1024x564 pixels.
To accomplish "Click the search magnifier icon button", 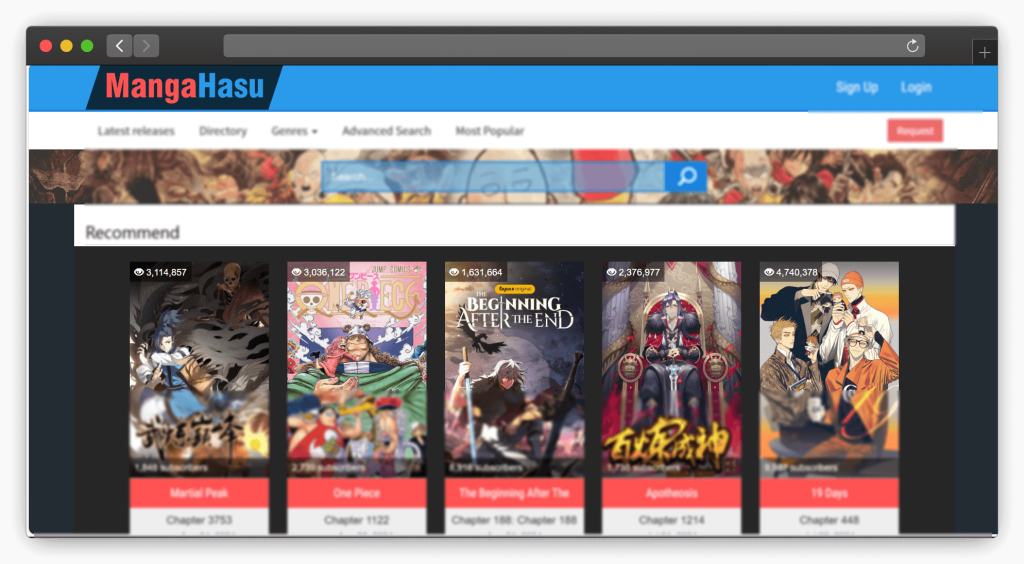I will [x=686, y=176].
